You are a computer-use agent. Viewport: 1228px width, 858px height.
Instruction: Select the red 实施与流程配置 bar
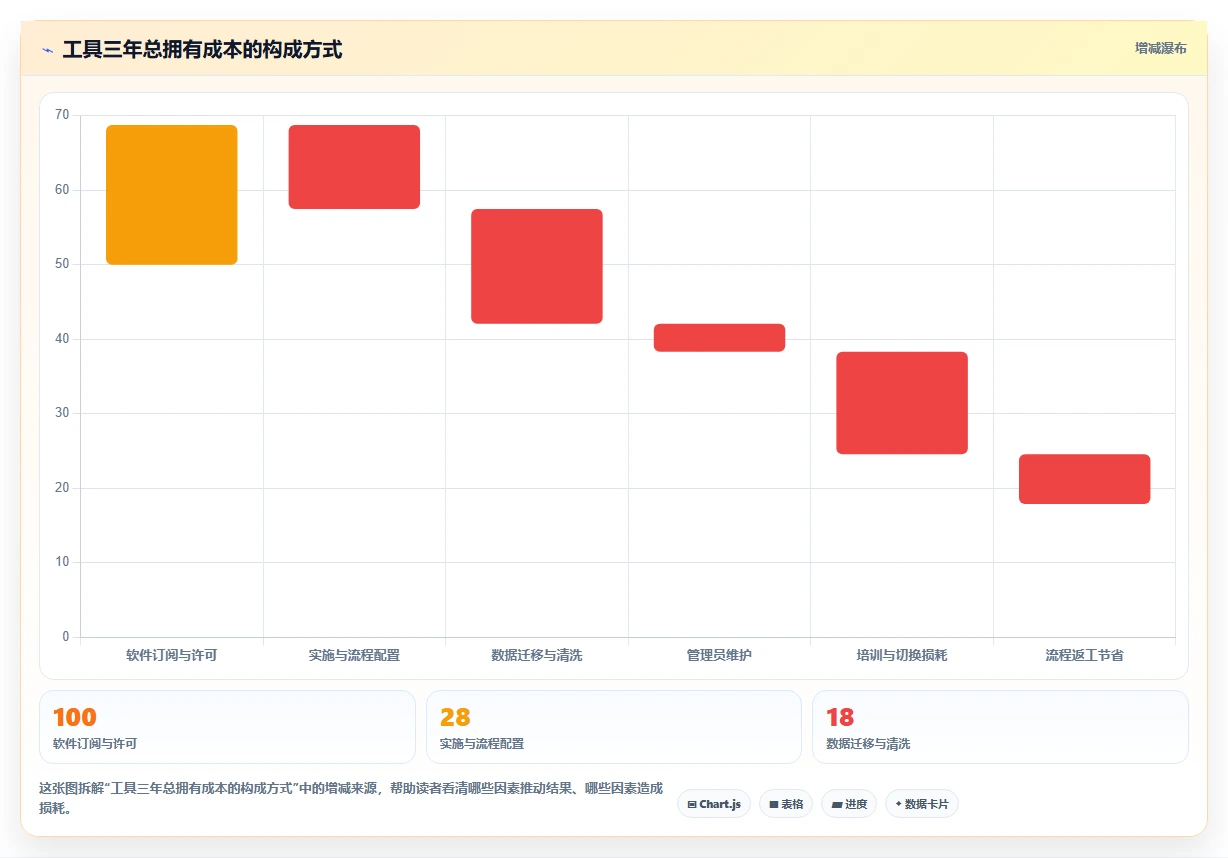coord(354,167)
